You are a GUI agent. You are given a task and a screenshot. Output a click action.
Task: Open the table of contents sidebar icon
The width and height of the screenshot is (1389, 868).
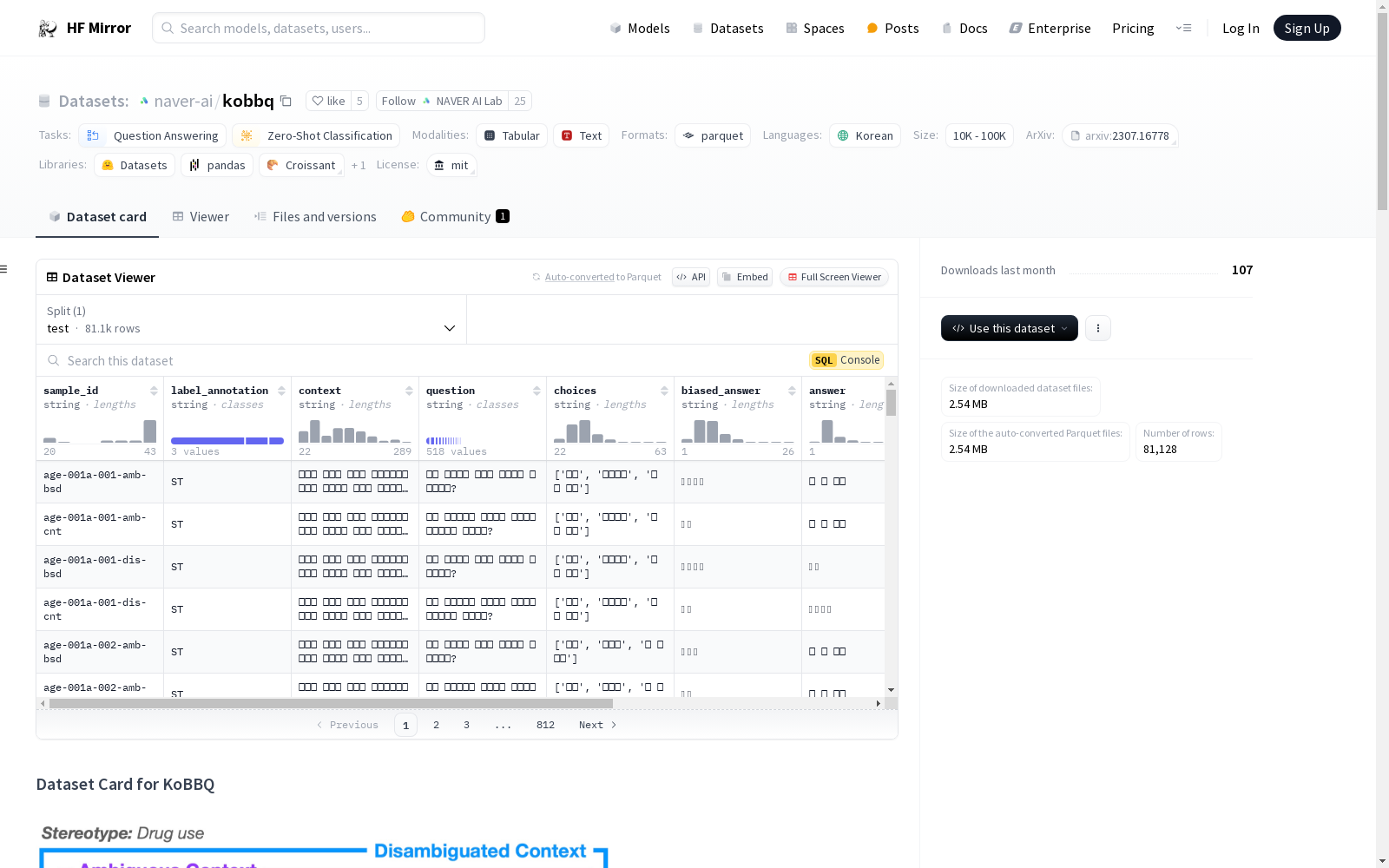tap(3, 269)
